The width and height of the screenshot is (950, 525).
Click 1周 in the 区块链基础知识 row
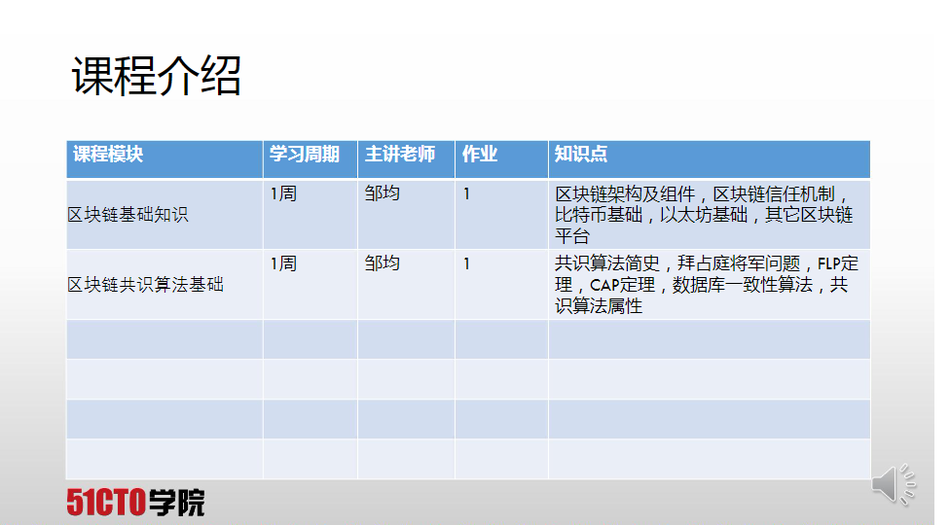(x=283, y=194)
